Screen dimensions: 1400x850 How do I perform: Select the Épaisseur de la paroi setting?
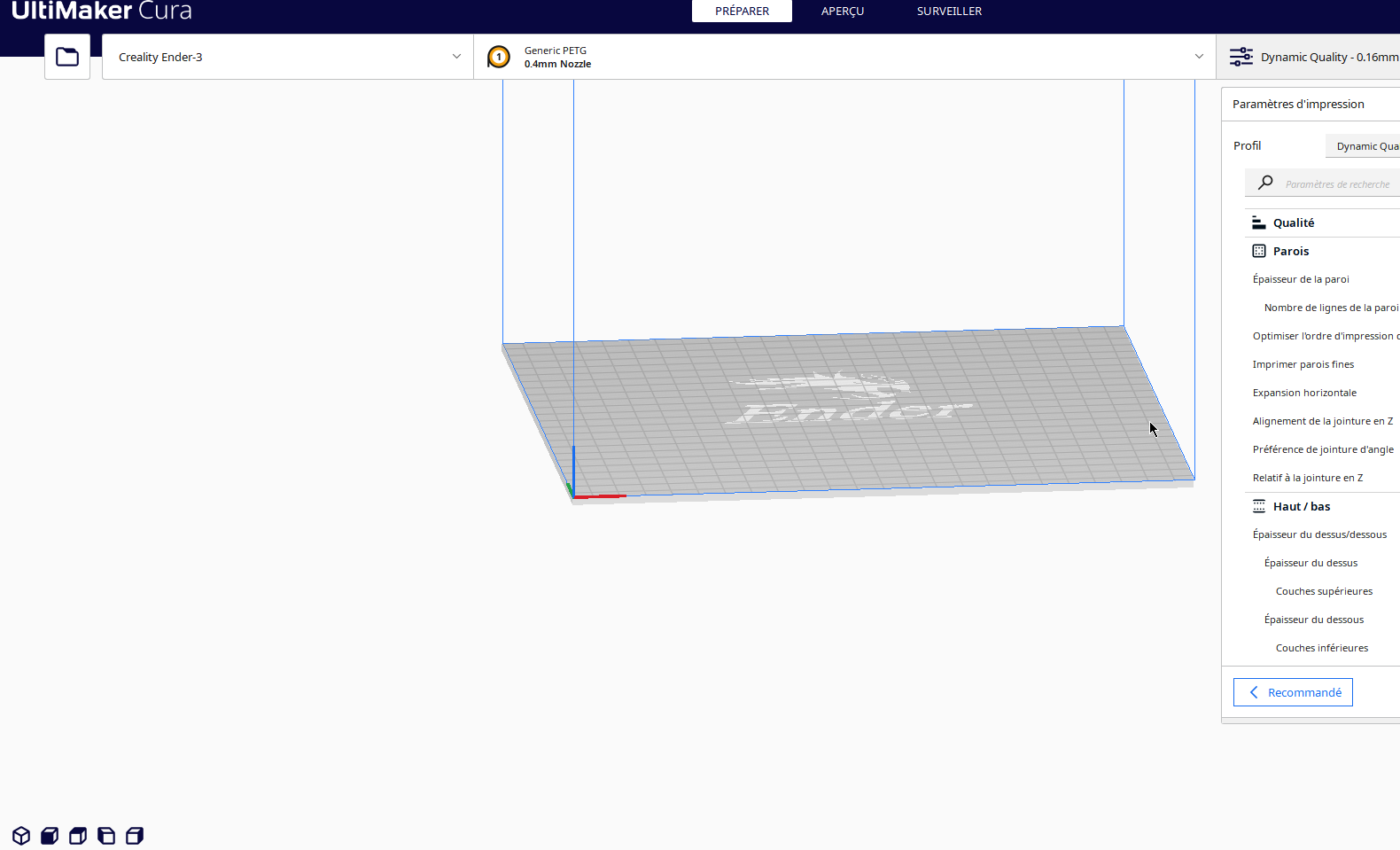tap(1301, 279)
